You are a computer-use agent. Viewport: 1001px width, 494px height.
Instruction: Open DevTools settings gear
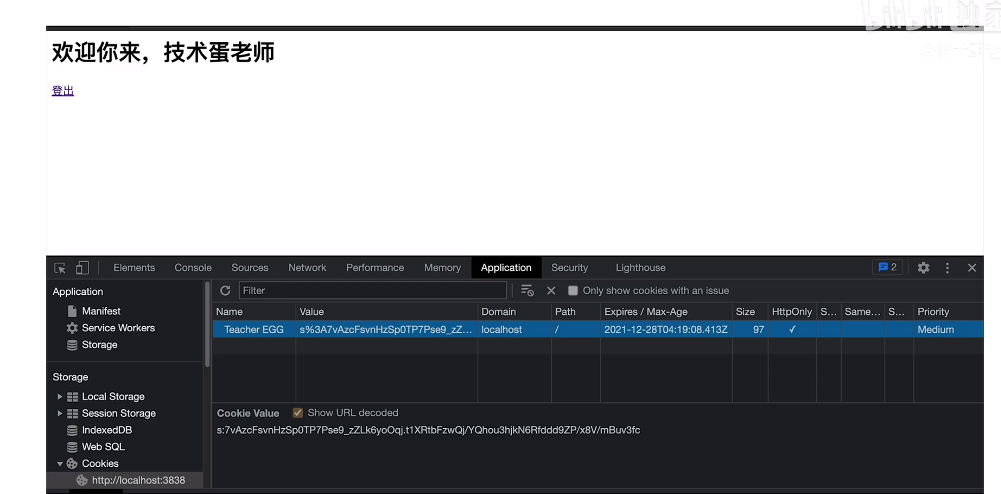(x=923, y=268)
